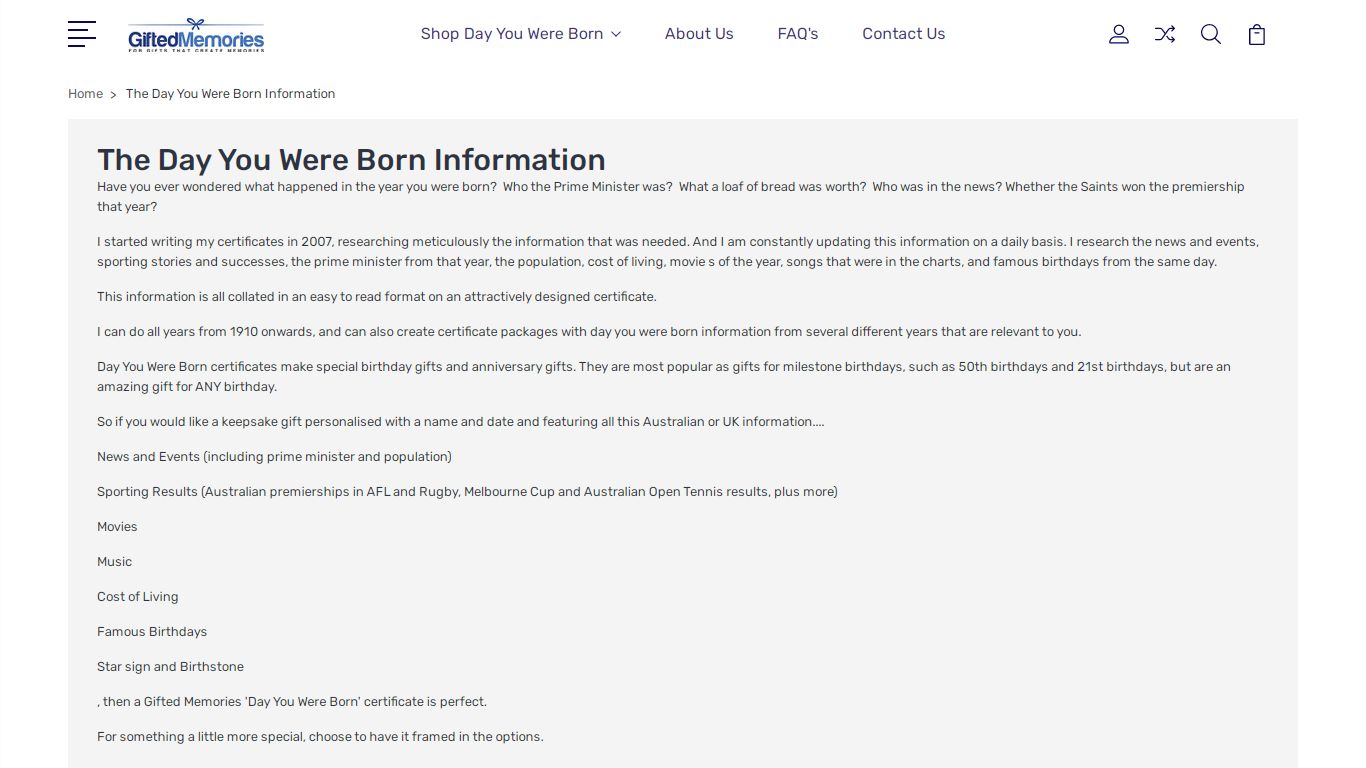This screenshot has height=768, width=1366.
Task: Click the 'Movies' line
Action: tap(117, 527)
